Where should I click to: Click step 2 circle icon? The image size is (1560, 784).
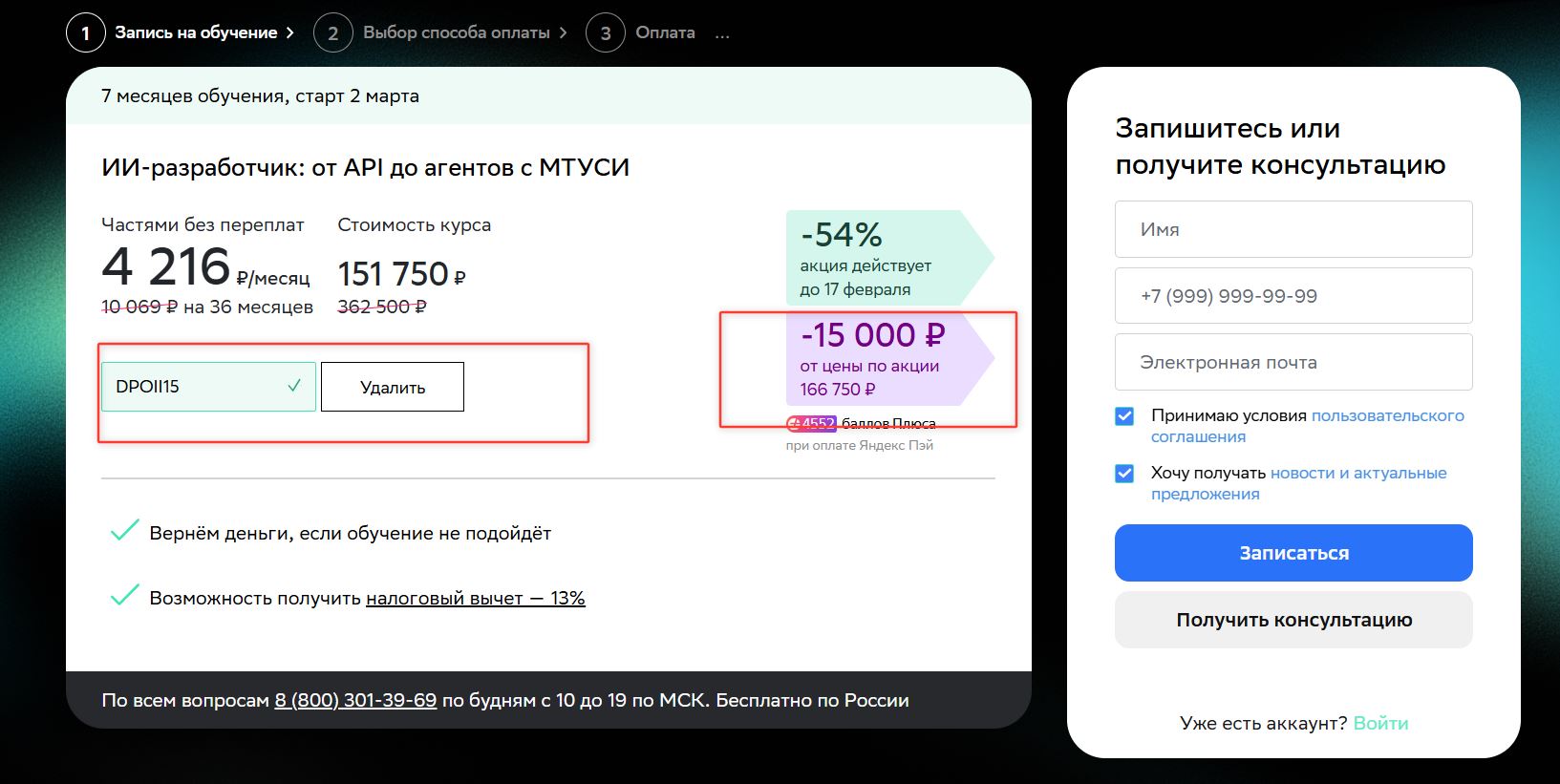pyautogui.click(x=332, y=33)
